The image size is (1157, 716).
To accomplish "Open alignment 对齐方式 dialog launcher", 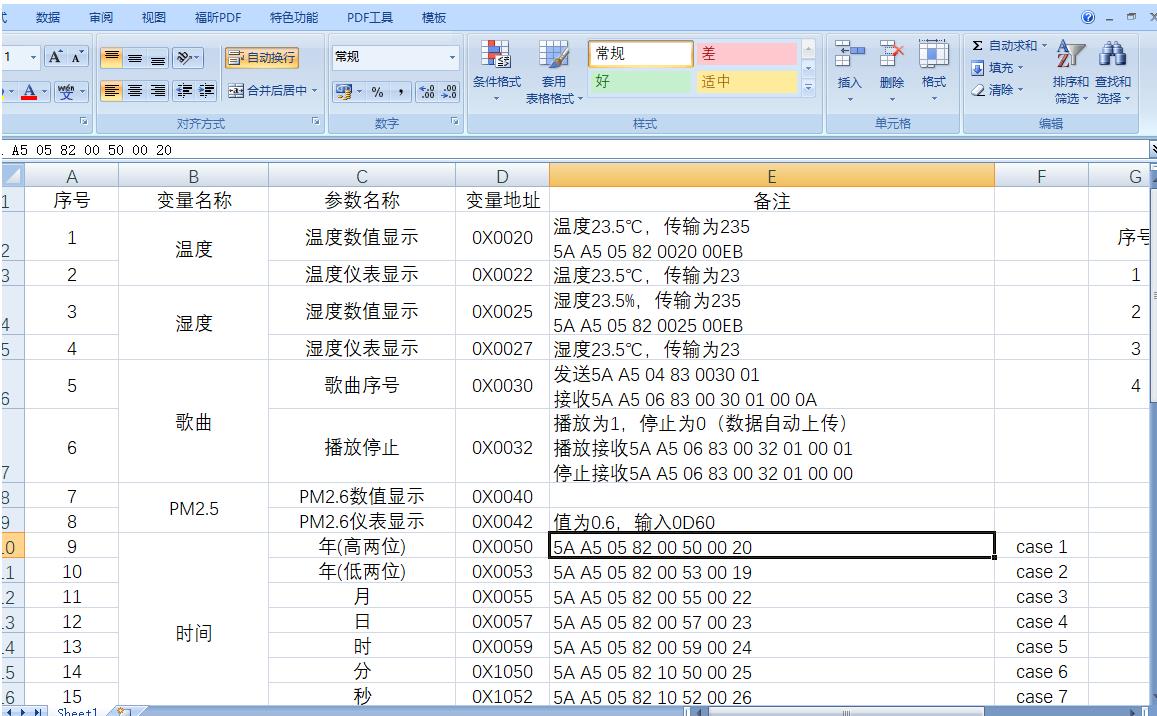I will (316, 121).
